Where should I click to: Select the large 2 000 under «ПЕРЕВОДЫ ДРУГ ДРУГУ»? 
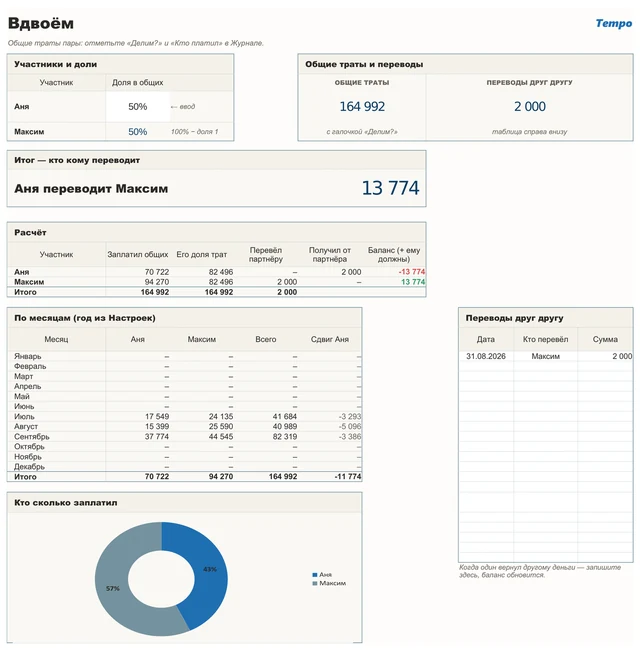[530, 107]
